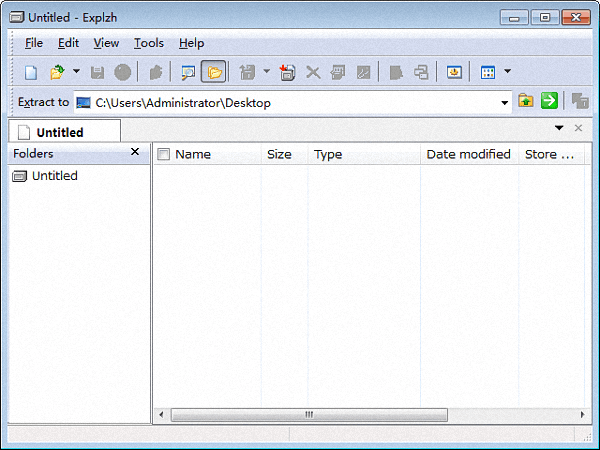The height and width of the screenshot is (450, 600).
Task: Expand the Open archive dropdown arrow
Action: 76,72
